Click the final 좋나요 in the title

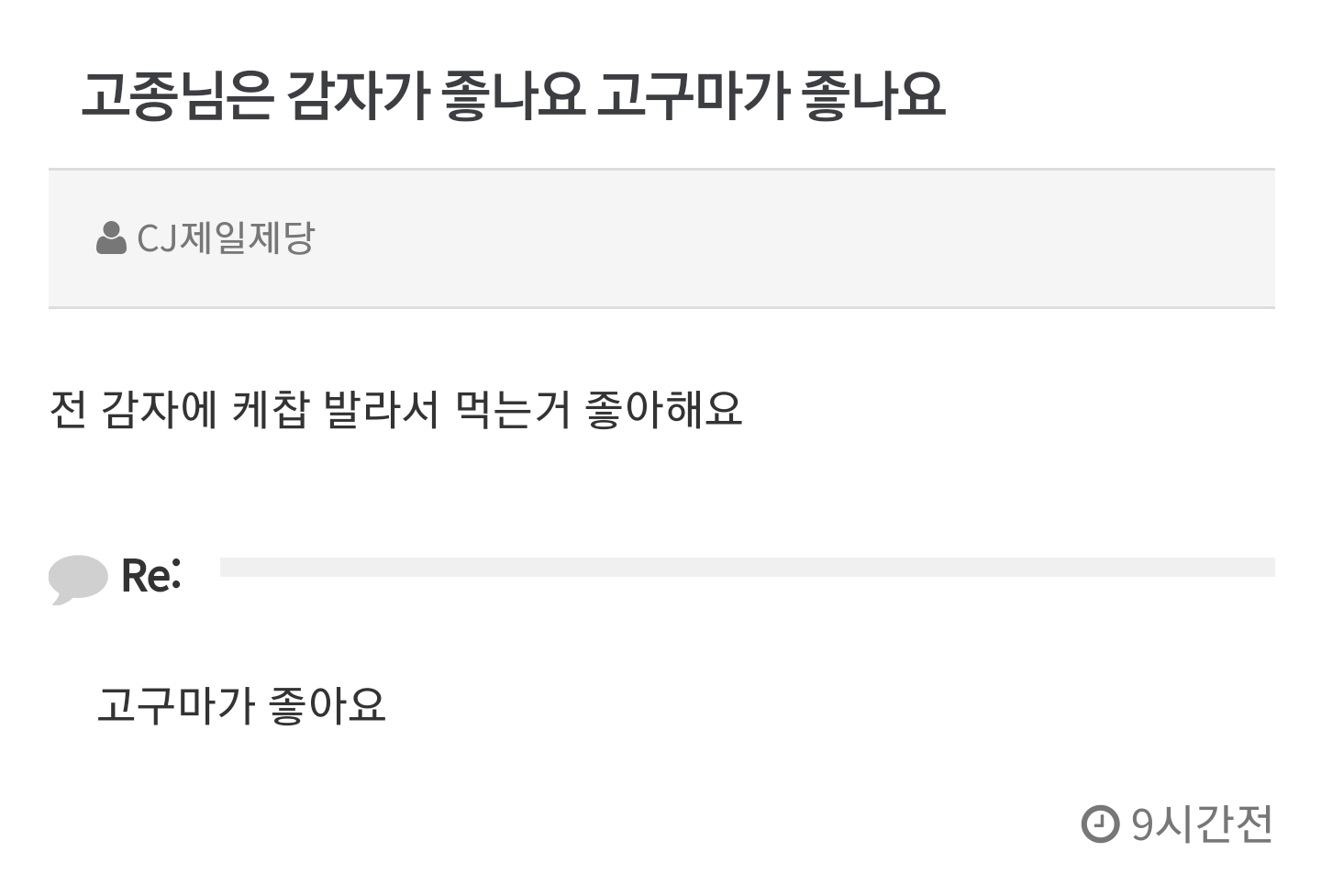pos(873,95)
